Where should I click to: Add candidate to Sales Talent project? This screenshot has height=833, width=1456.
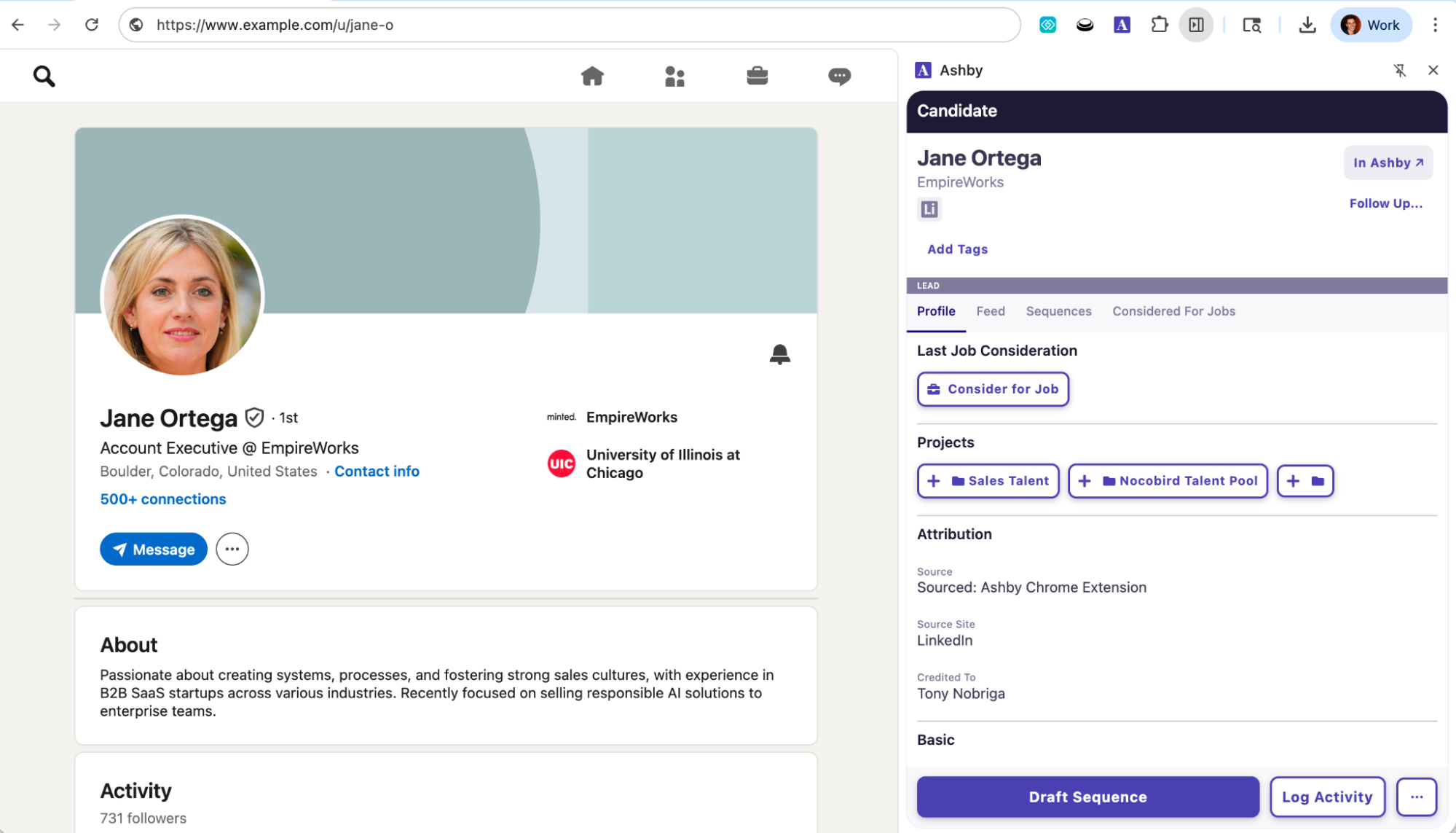[x=988, y=481]
